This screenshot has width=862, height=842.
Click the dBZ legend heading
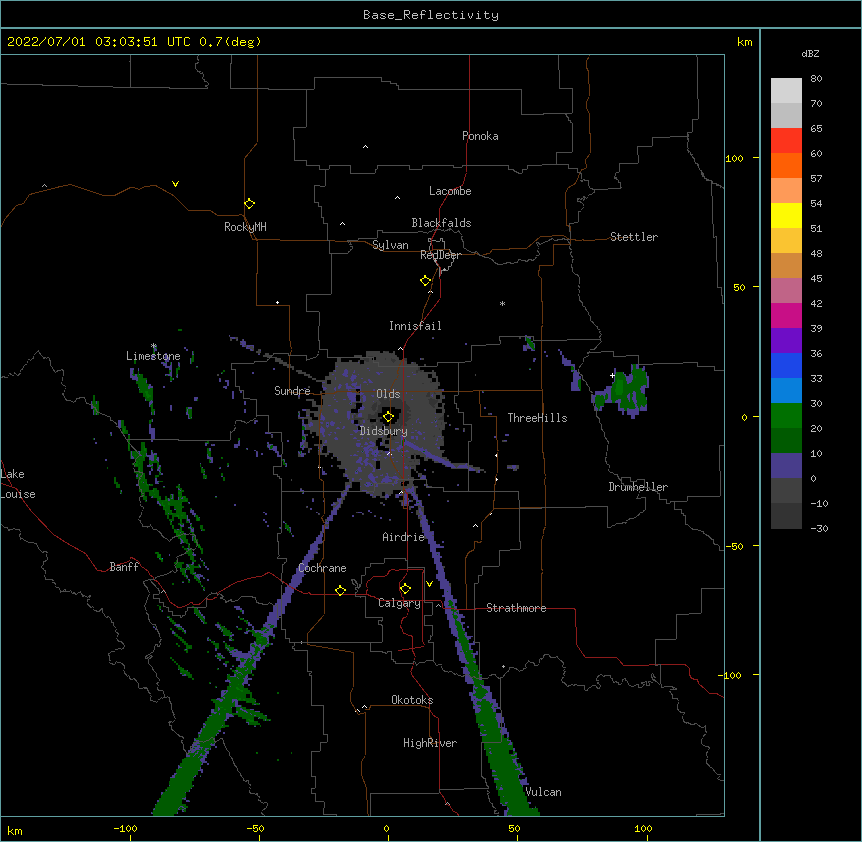point(810,54)
